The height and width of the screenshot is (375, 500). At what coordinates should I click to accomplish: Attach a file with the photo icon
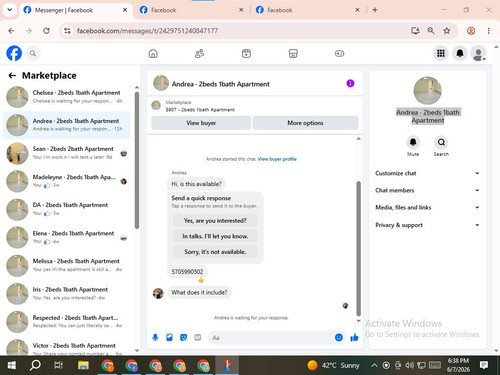pos(169,338)
